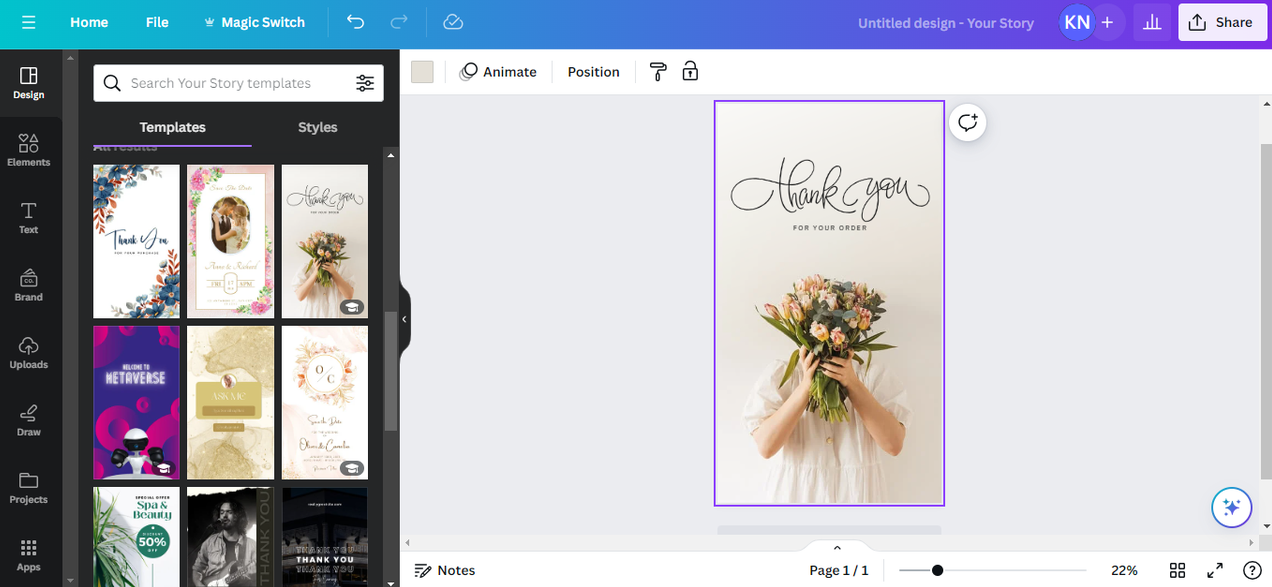The image size is (1272, 587).
Task: Click the Lock padlock icon
Action: 690,71
